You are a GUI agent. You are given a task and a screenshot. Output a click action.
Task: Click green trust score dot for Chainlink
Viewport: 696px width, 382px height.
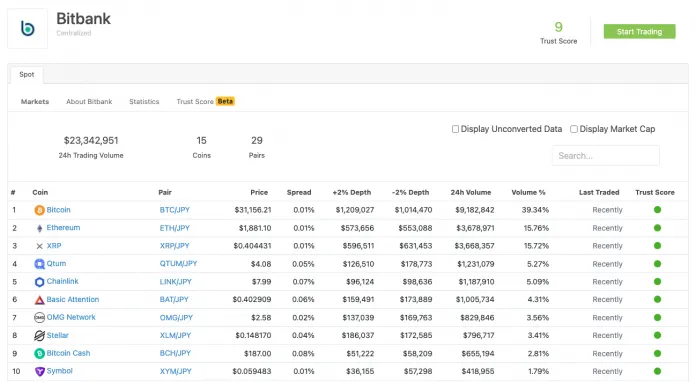pos(657,282)
